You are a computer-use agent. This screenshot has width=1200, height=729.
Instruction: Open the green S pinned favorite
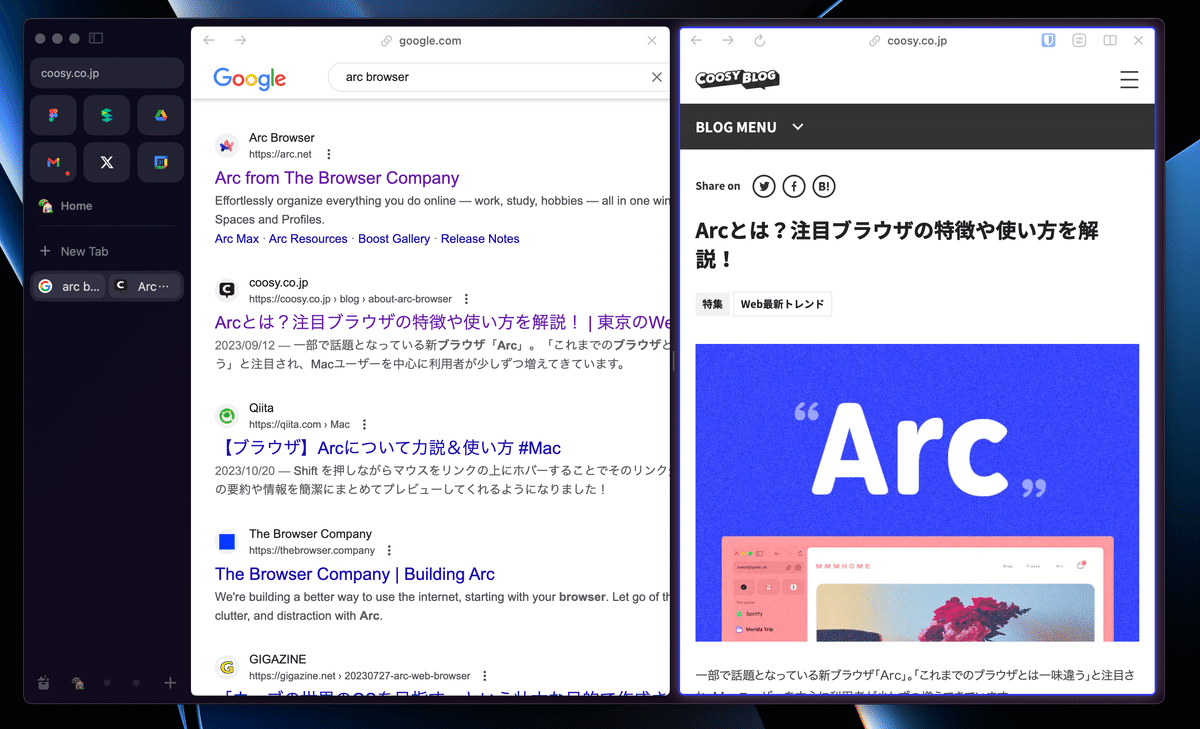pos(107,116)
